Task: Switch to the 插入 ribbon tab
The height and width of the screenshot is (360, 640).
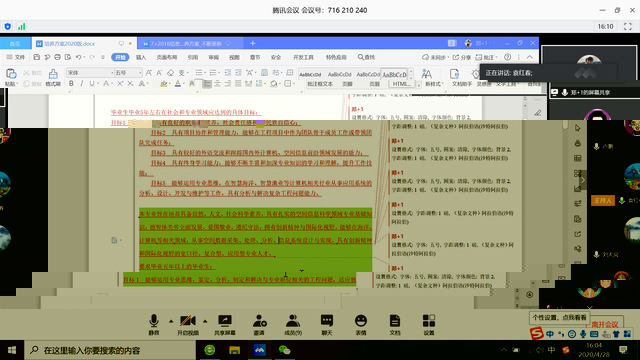Action: pos(141,58)
